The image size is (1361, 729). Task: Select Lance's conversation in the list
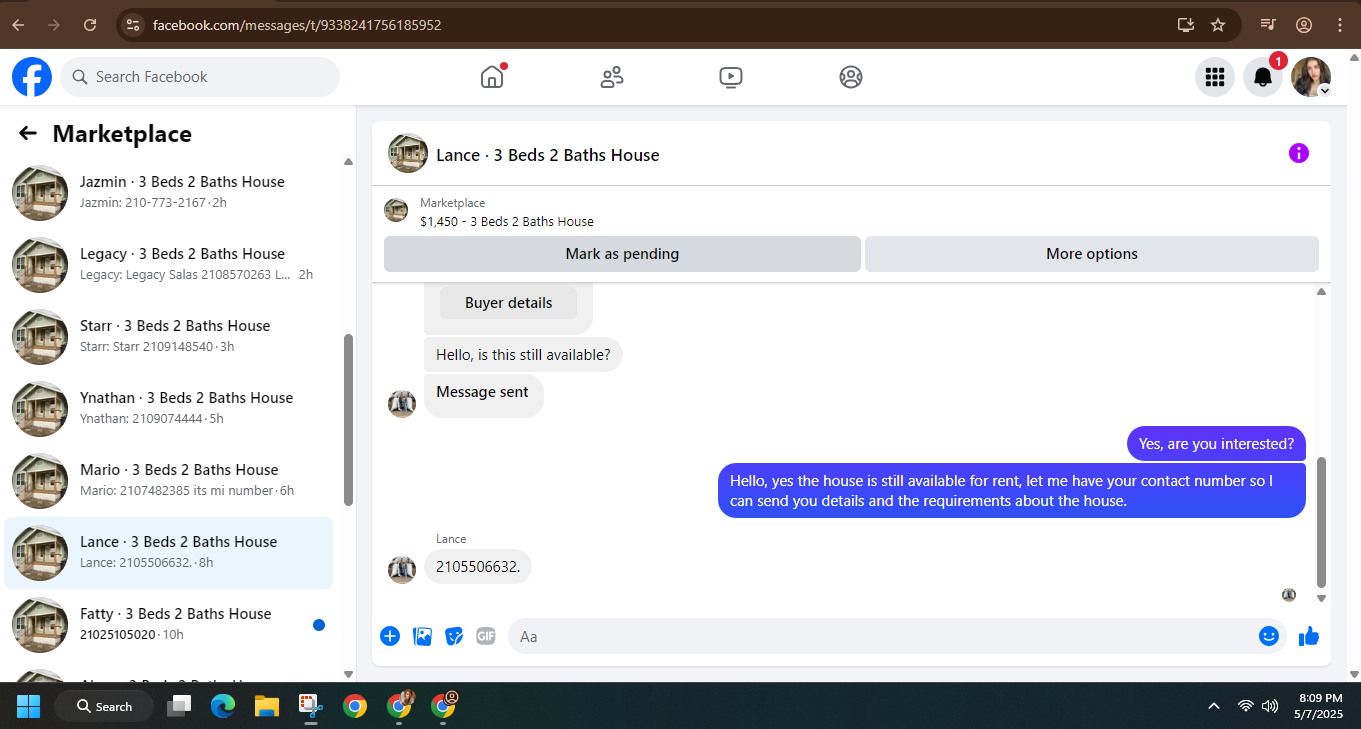tap(168, 553)
